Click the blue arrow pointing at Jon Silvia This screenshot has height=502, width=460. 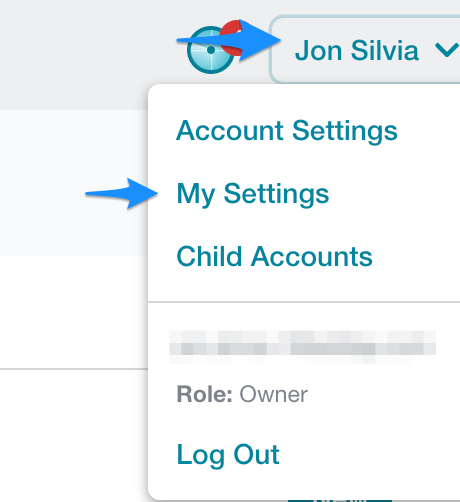coord(229,40)
